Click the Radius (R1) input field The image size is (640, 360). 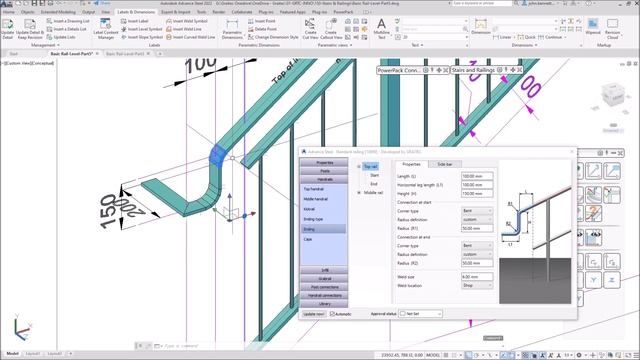pyautogui.click(x=477, y=229)
